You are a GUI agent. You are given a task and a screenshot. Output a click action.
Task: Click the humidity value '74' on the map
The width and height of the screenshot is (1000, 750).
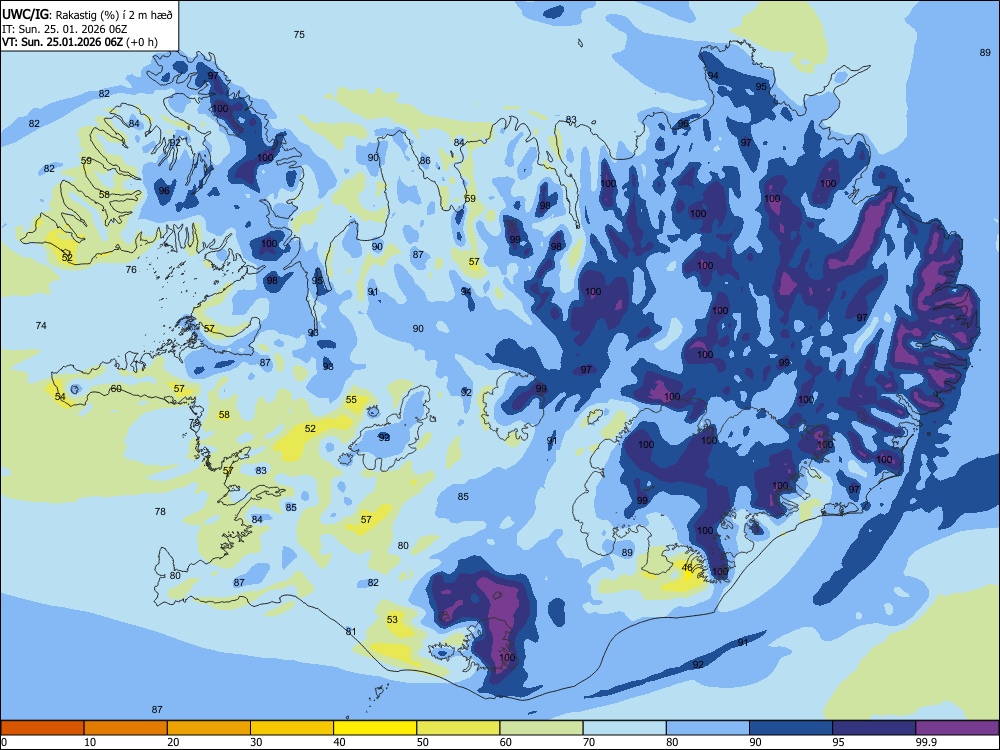41,325
